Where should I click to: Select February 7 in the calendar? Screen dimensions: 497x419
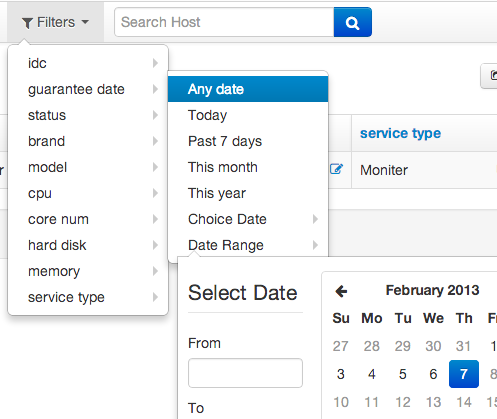pyautogui.click(x=464, y=374)
